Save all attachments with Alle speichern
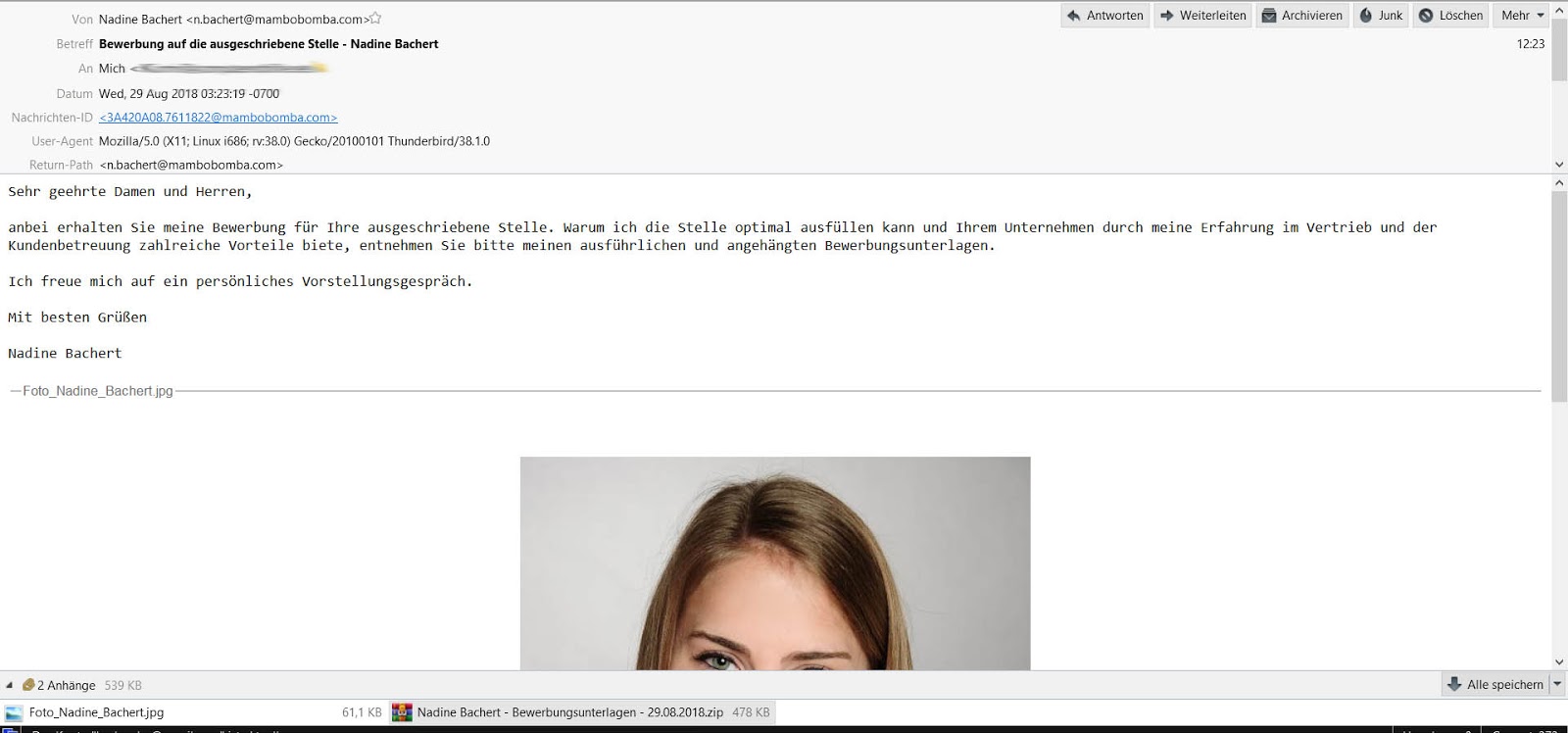 click(x=1495, y=685)
